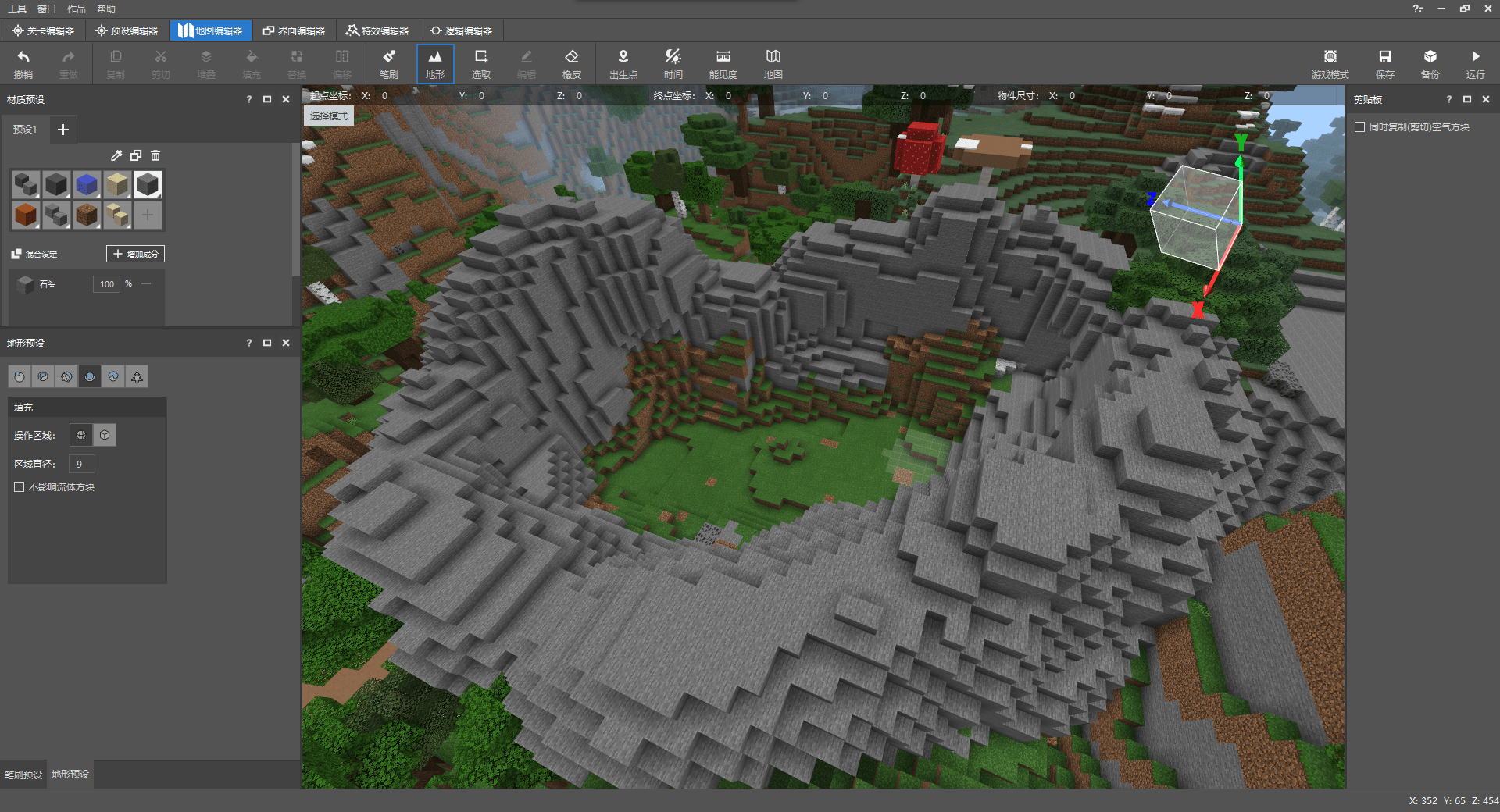Open the 窗口 menu
The image size is (1500, 812).
pyautogui.click(x=47, y=9)
